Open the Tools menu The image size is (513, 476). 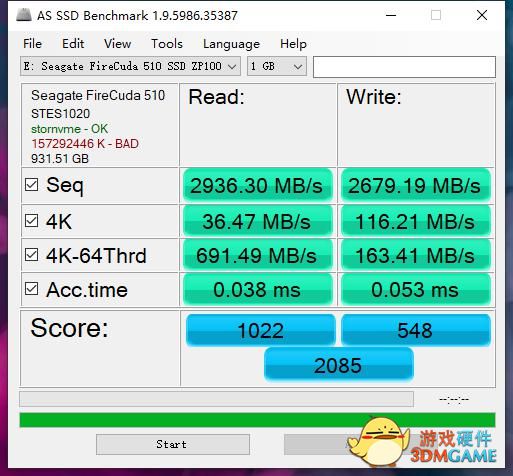point(167,44)
